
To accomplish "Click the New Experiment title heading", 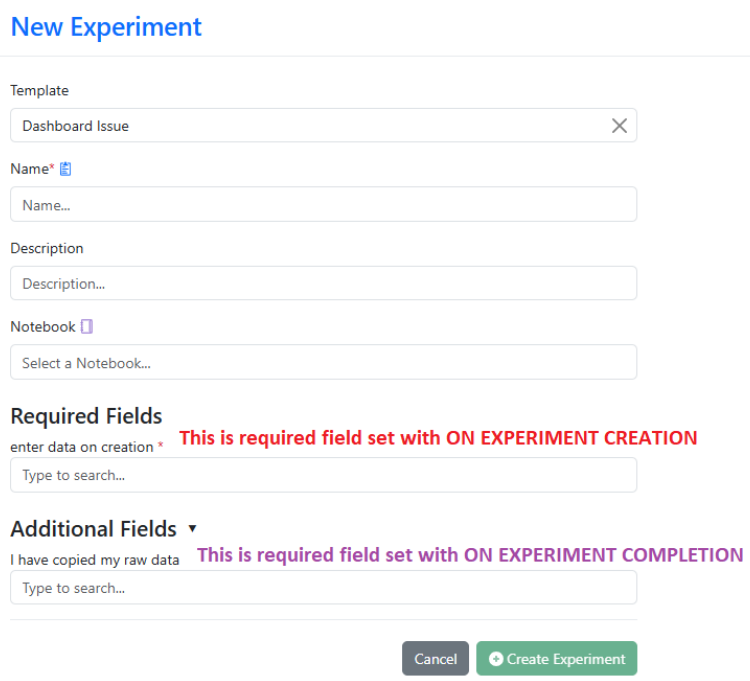I will click(x=106, y=27).
